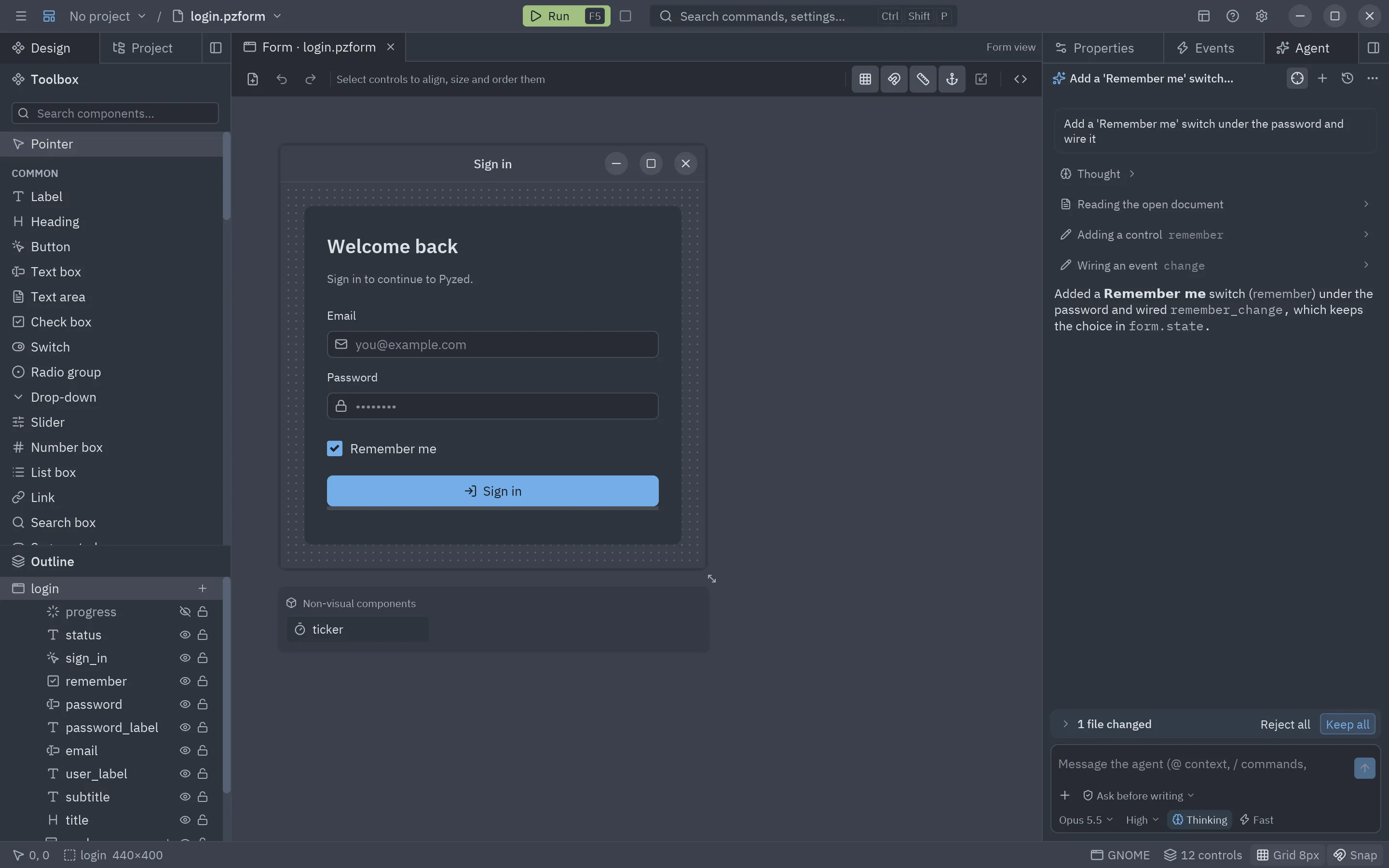Open agent chat history icon
This screenshot has width=1389, height=868.
pyautogui.click(x=1347, y=79)
